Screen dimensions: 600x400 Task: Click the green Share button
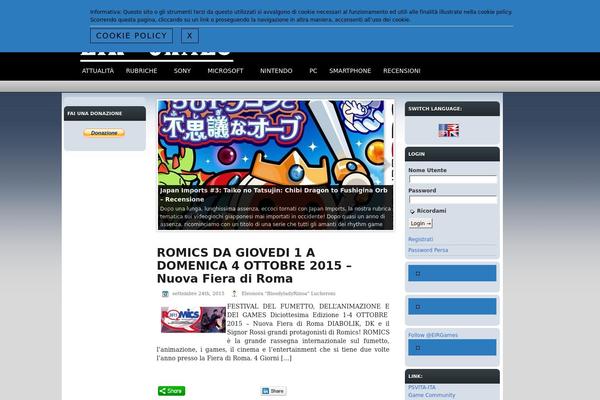coord(171,391)
